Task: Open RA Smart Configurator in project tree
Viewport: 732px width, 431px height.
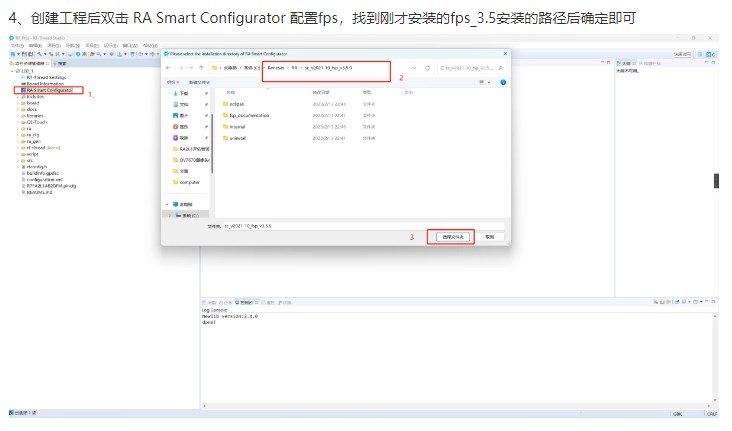Action: [x=49, y=90]
